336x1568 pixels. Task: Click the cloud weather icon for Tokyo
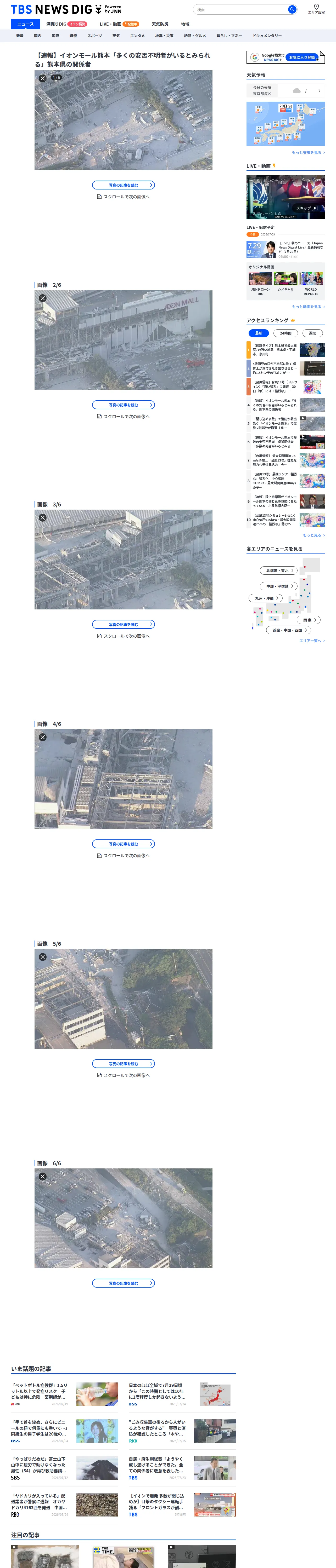click(x=296, y=91)
